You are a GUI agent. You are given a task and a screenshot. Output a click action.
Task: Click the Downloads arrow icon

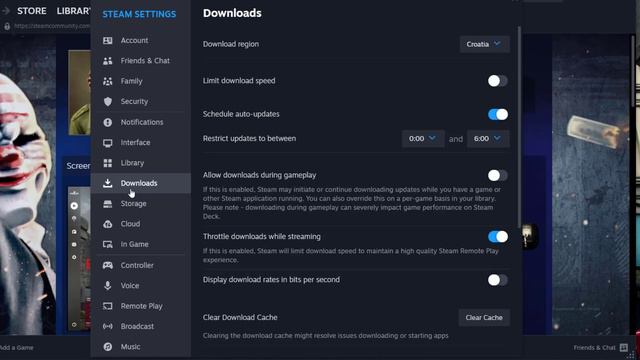click(x=108, y=183)
